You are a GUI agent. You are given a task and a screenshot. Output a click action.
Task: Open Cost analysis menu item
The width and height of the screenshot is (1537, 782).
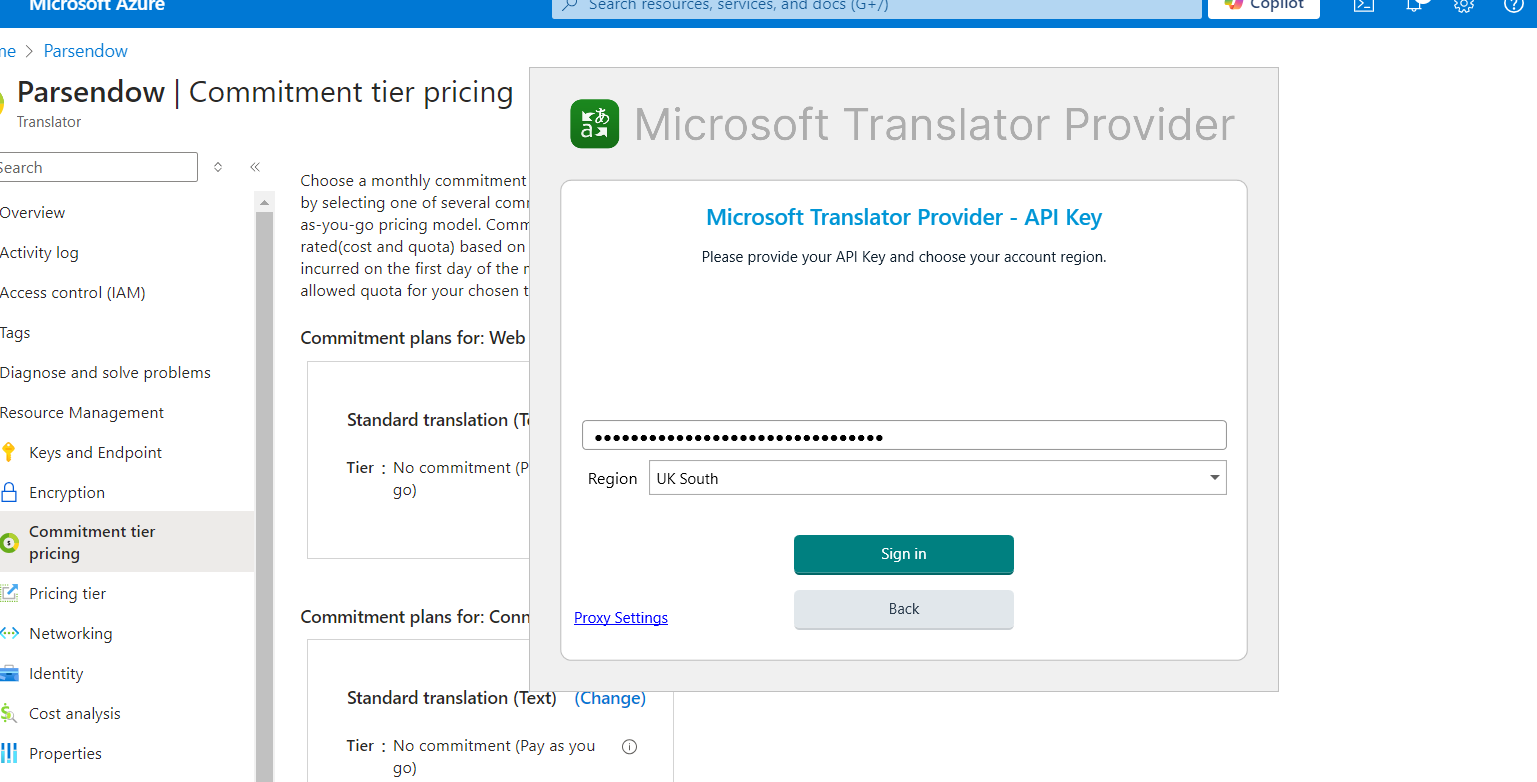click(x=75, y=713)
